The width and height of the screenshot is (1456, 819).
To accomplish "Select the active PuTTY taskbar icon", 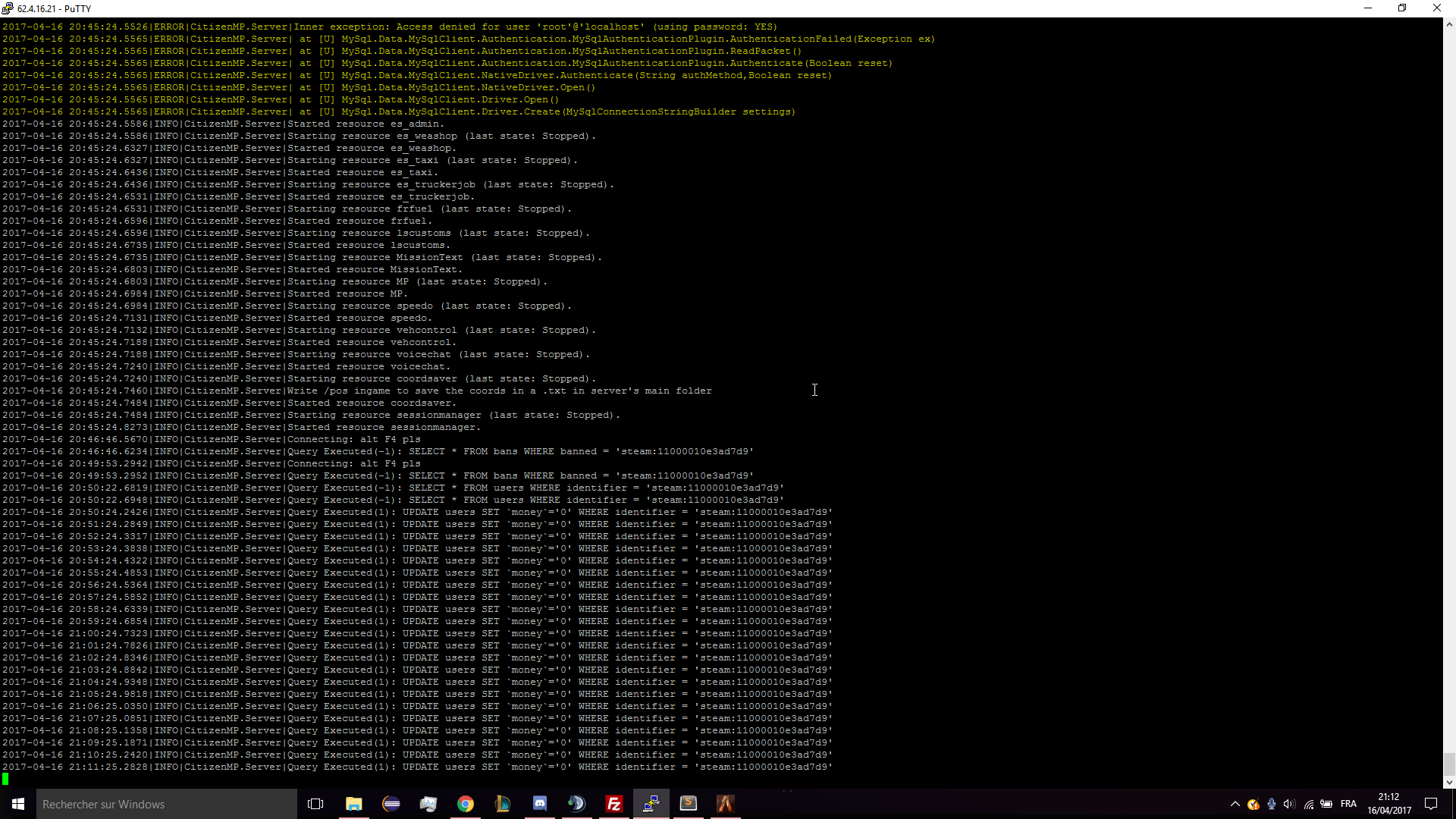I will [651, 804].
